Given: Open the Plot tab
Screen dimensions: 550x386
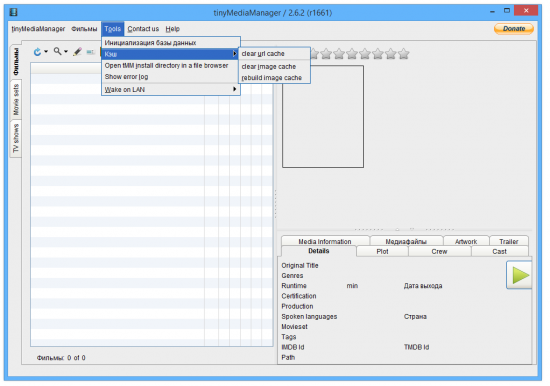Looking at the screenshot, I should (x=382, y=251).
